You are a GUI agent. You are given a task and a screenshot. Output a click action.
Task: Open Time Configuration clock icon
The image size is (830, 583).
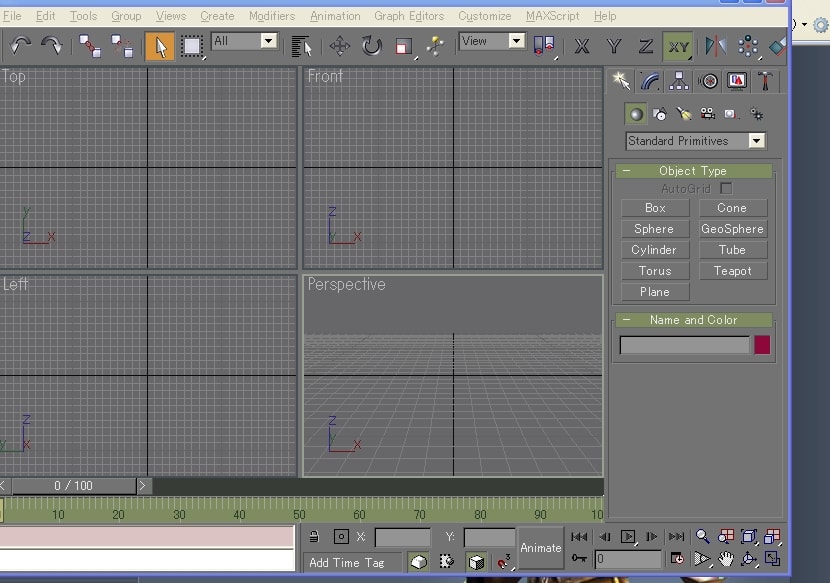[677, 559]
